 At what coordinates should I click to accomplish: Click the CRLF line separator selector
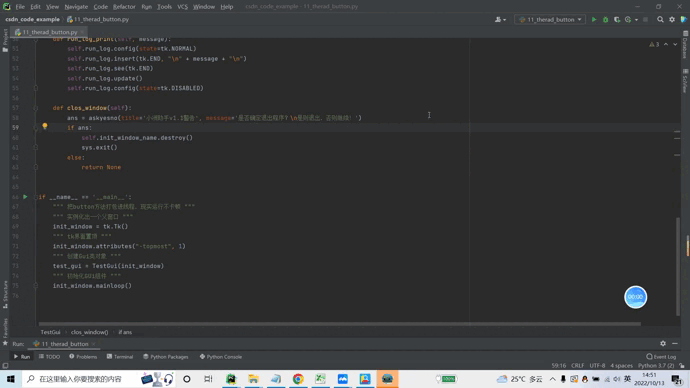pyautogui.click(x=577, y=366)
